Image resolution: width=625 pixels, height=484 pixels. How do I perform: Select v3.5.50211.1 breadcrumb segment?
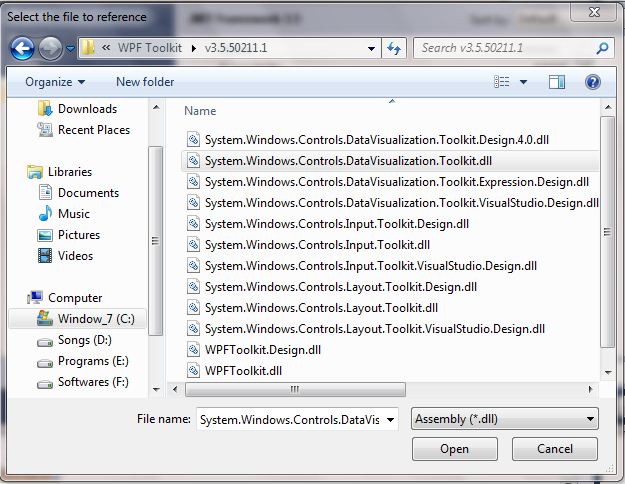pyautogui.click(x=236, y=48)
